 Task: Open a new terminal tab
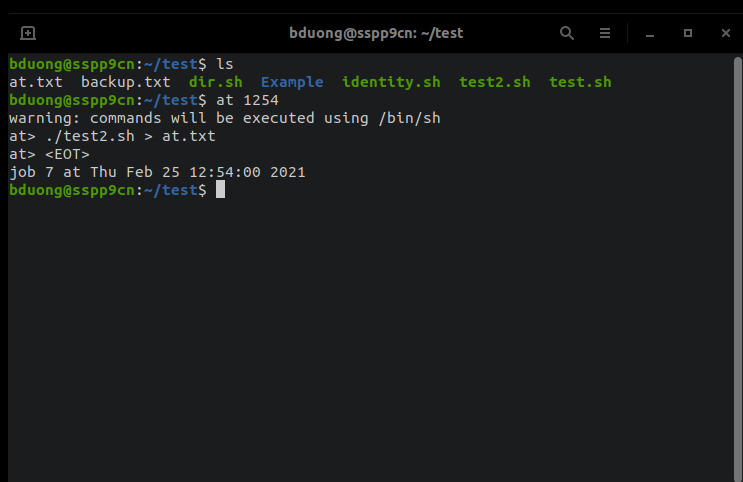click(x=28, y=33)
